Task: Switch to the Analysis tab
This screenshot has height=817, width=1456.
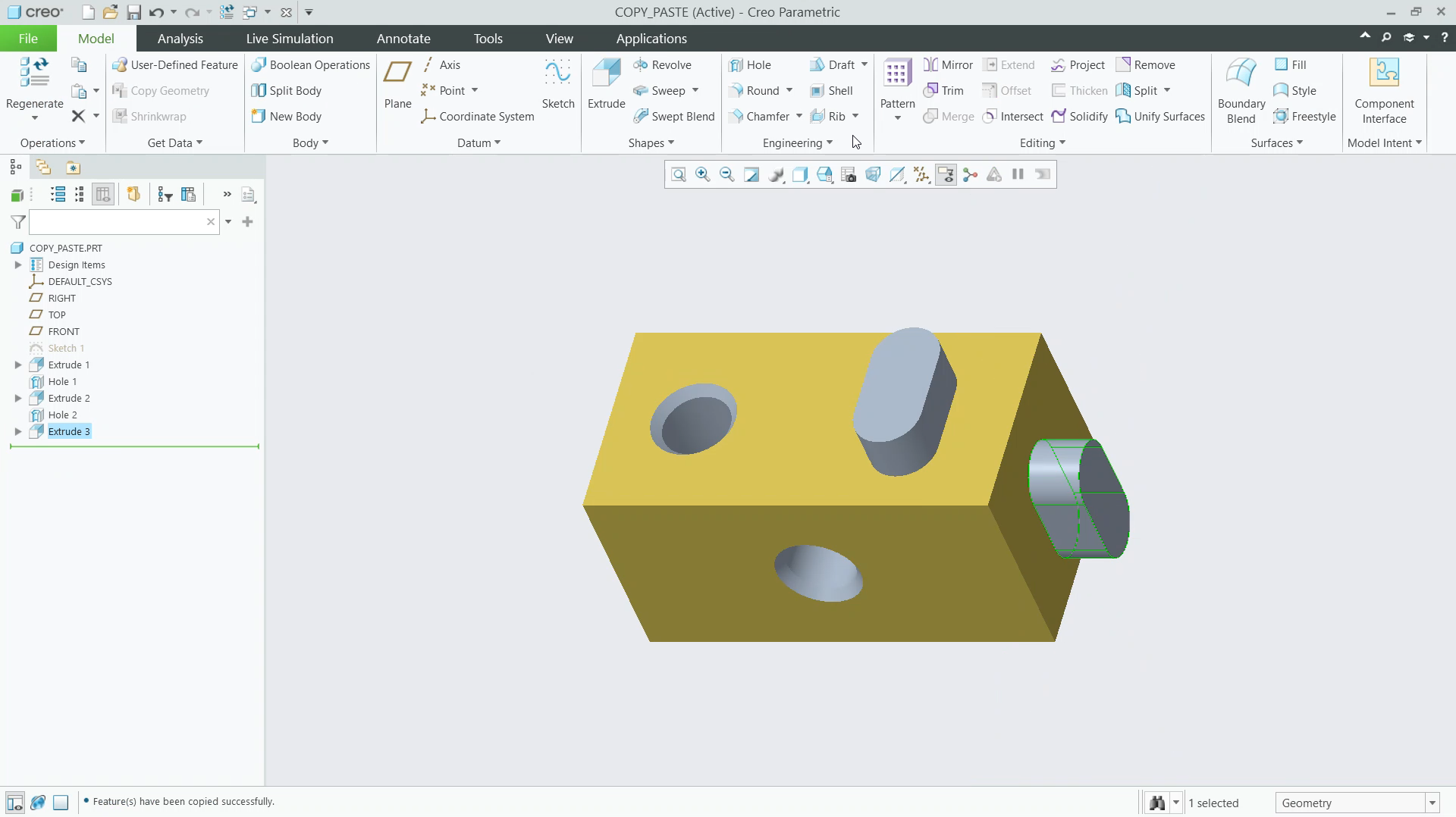Action: pyautogui.click(x=180, y=39)
